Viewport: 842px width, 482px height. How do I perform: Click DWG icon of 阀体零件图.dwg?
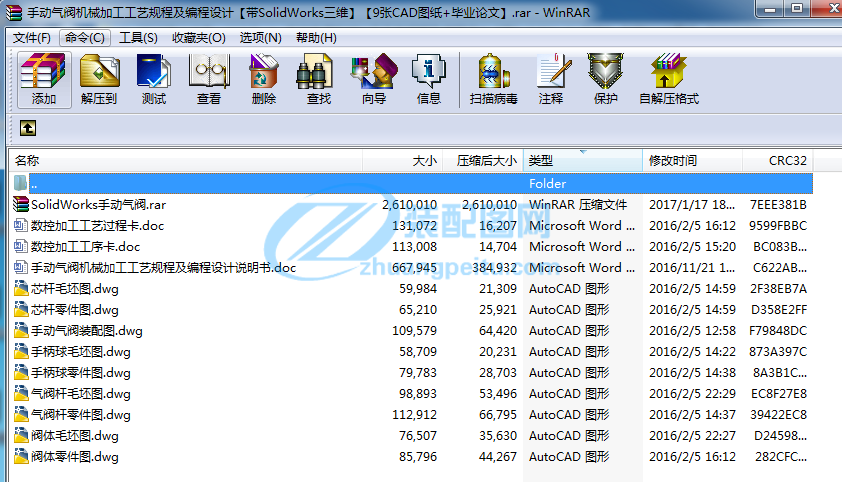pyautogui.click(x=21, y=457)
